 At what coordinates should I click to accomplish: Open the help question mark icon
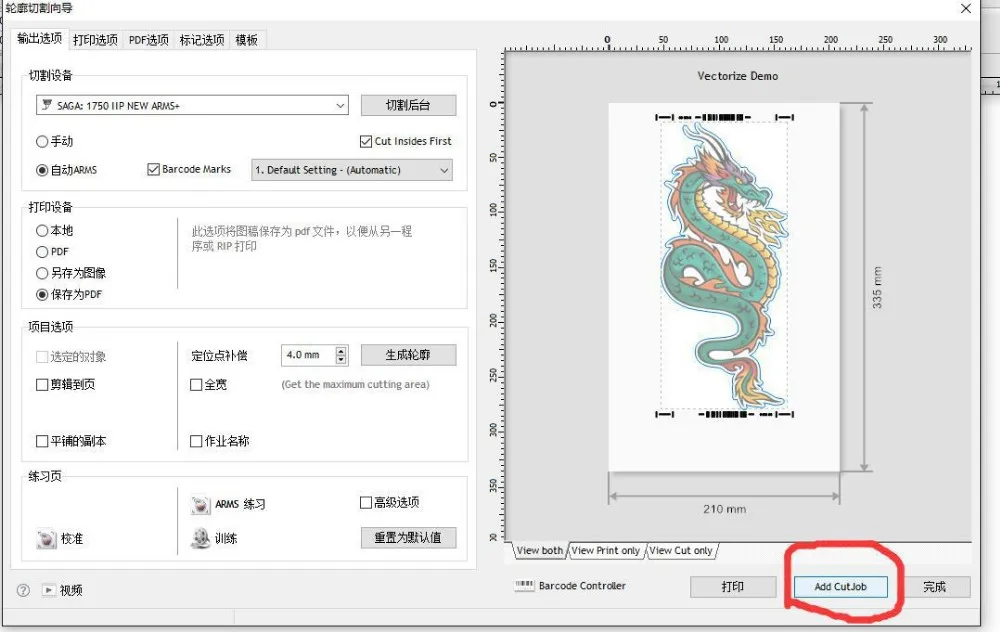click(x=23, y=590)
